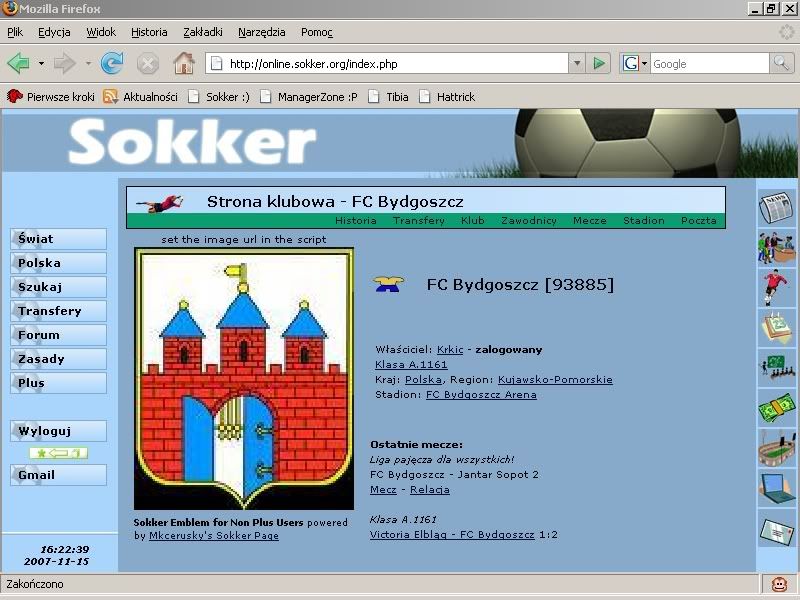Viewport: 800px width, 600px height.
Task: Open Mkcerusky's Sokker Page link
Action: click(214, 535)
